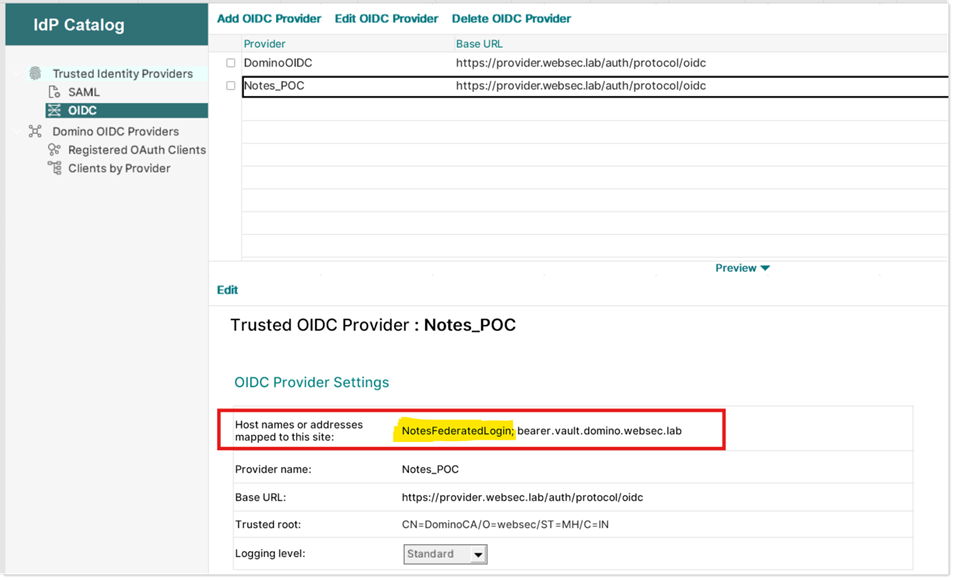Click the Trusted OIDC Provider title

pyautogui.click(x=373, y=325)
